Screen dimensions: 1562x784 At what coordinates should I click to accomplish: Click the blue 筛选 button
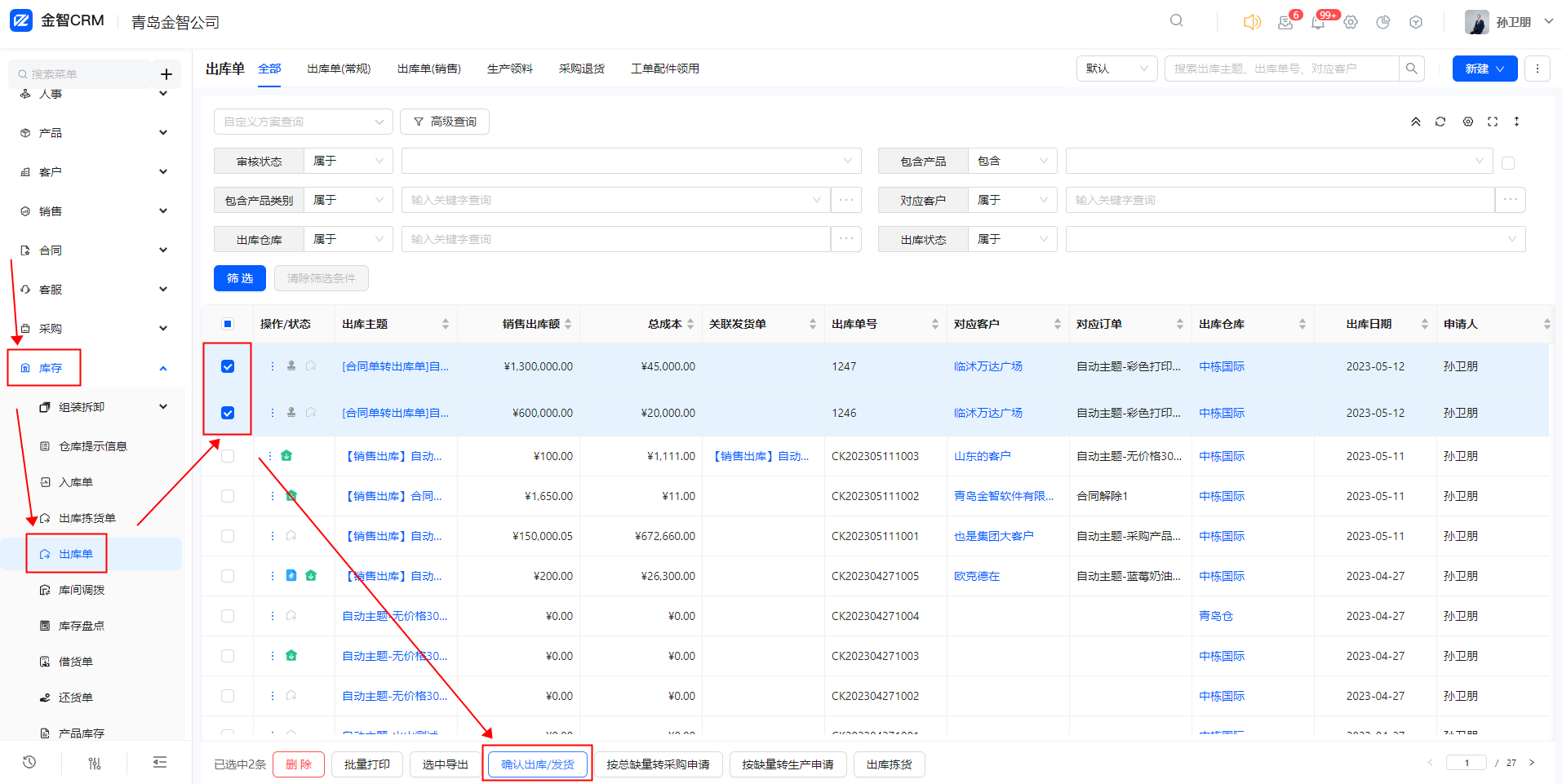[239, 278]
